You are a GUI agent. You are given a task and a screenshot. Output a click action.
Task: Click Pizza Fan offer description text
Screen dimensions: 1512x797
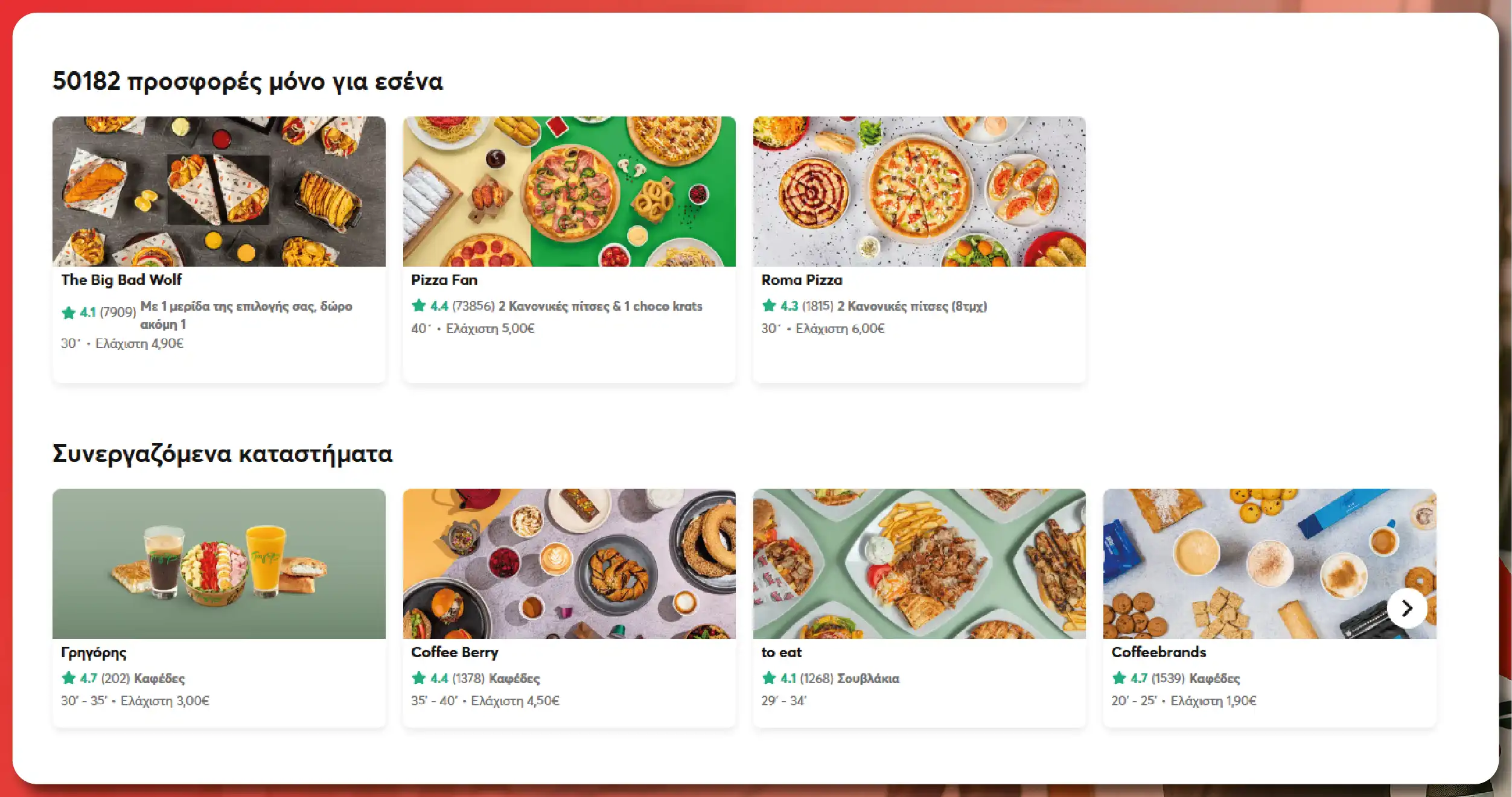pyautogui.click(x=600, y=306)
